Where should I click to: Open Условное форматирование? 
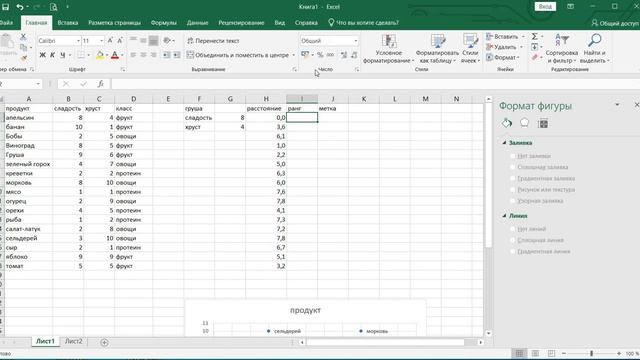pyautogui.click(x=388, y=49)
